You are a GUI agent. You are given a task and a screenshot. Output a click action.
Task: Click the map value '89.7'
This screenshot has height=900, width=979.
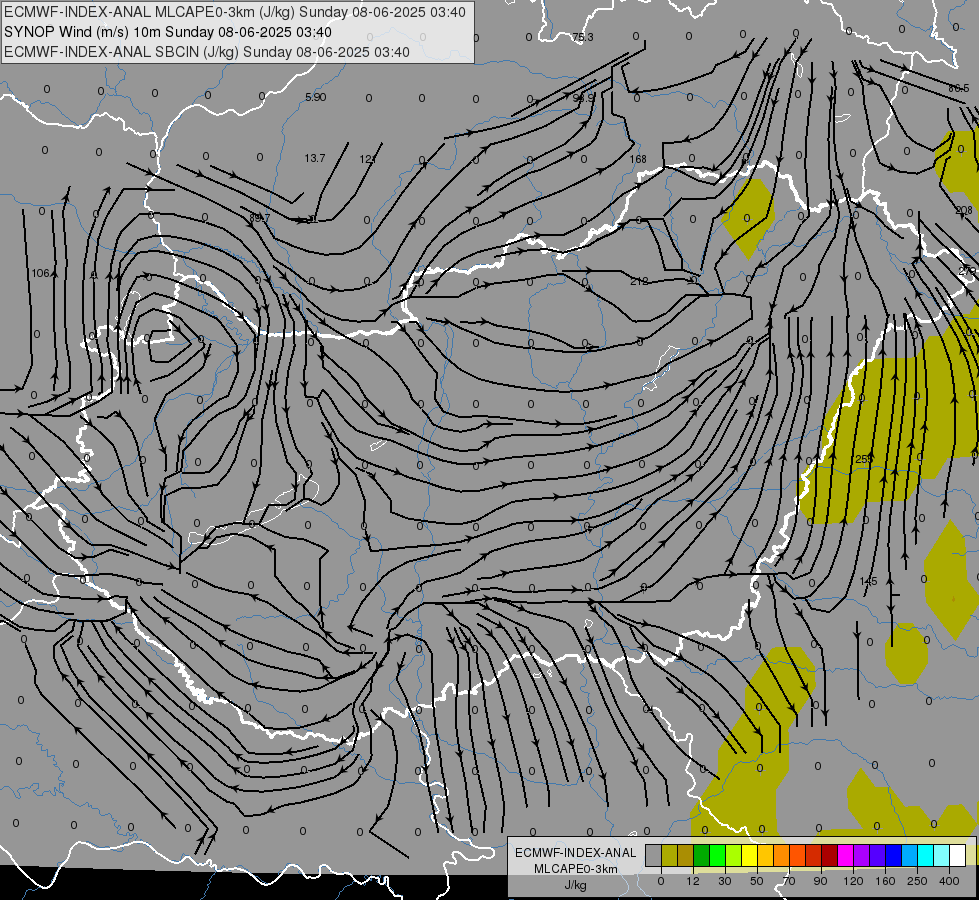pyautogui.click(x=259, y=219)
